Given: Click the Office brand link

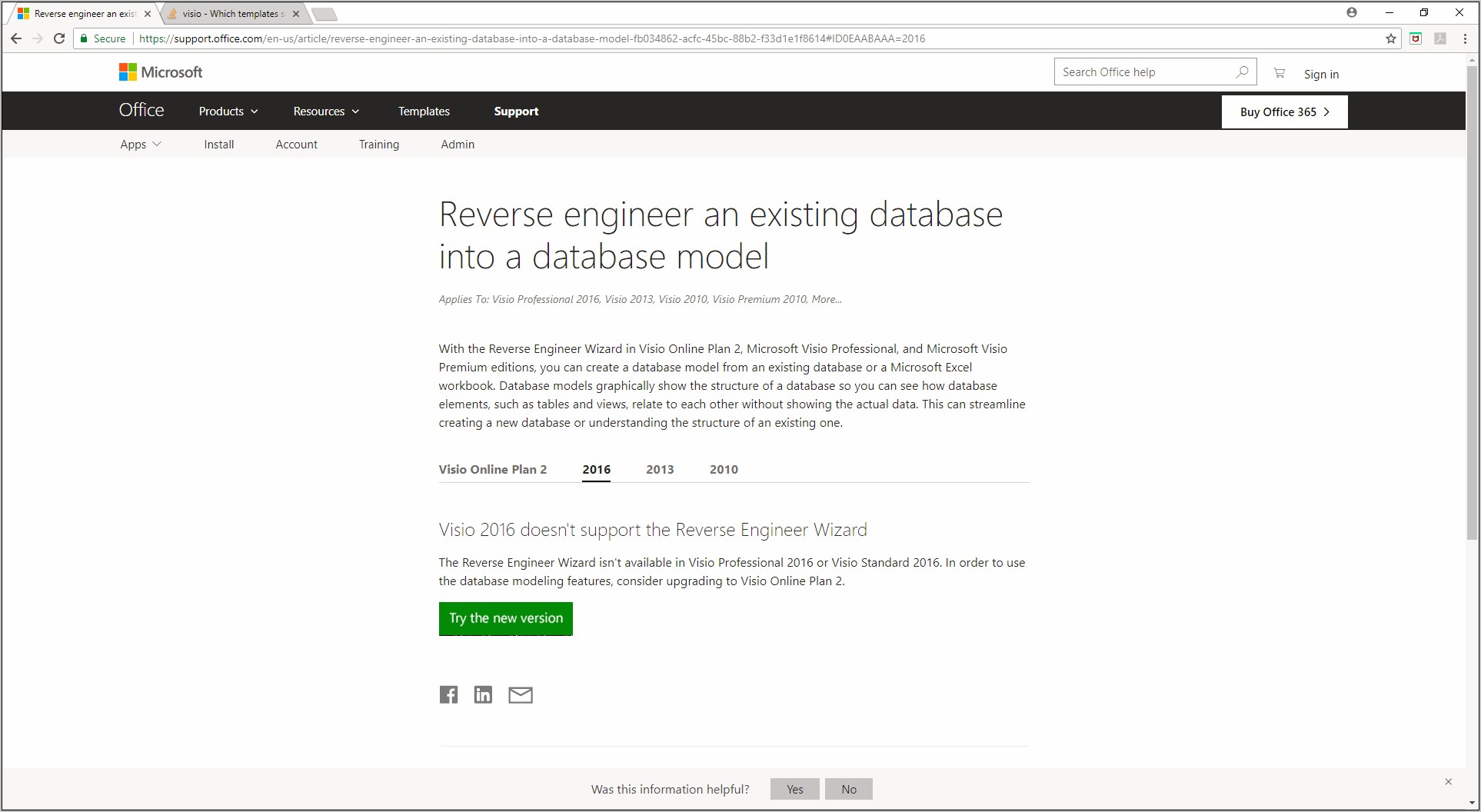Looking at the screenshot, I should pyautogui.click(x=141, y=110).
